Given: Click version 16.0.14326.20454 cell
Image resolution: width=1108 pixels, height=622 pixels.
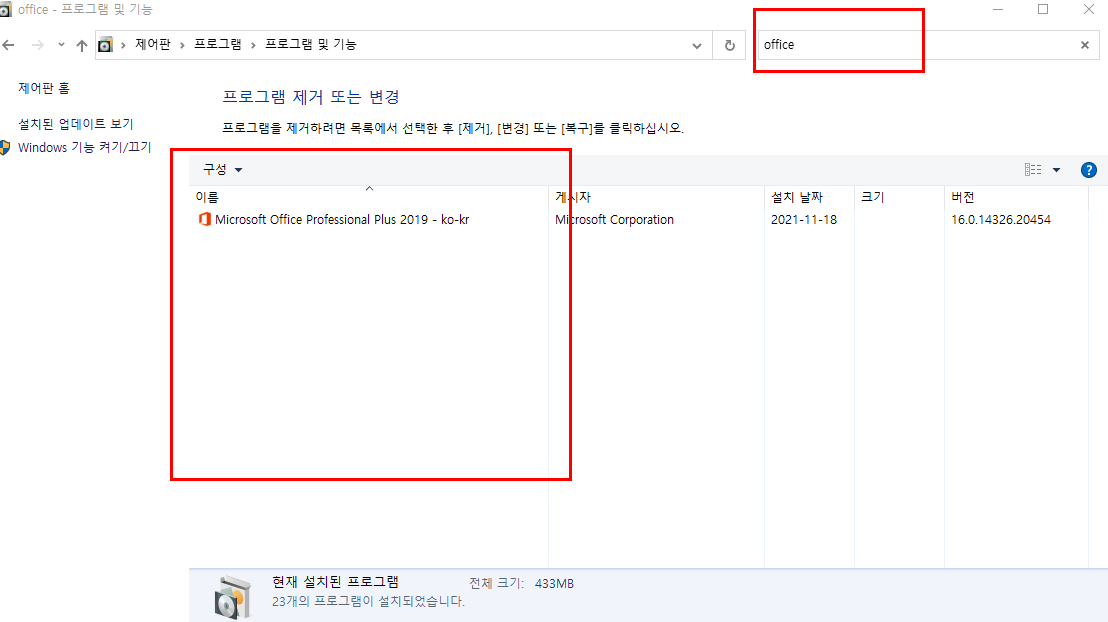Looking at the screenshot, I should click(x=1001, y=219).
